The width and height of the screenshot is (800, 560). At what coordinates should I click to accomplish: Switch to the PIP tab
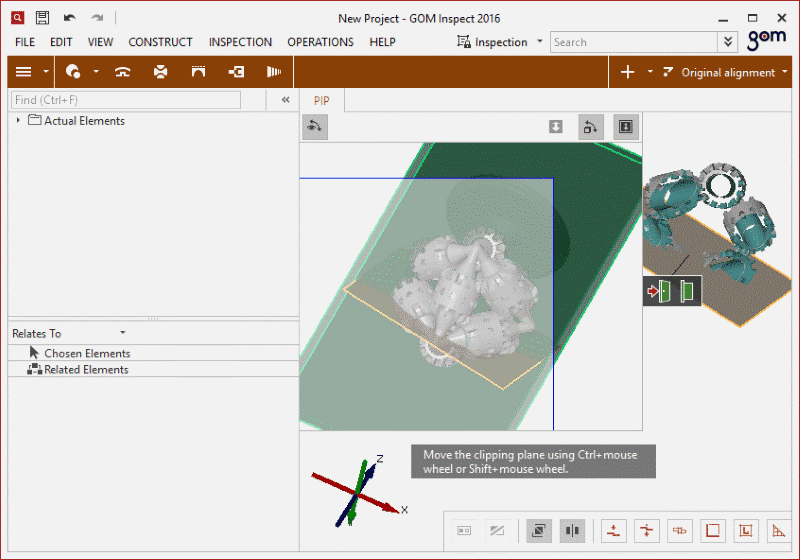click(x=321, y=101)
